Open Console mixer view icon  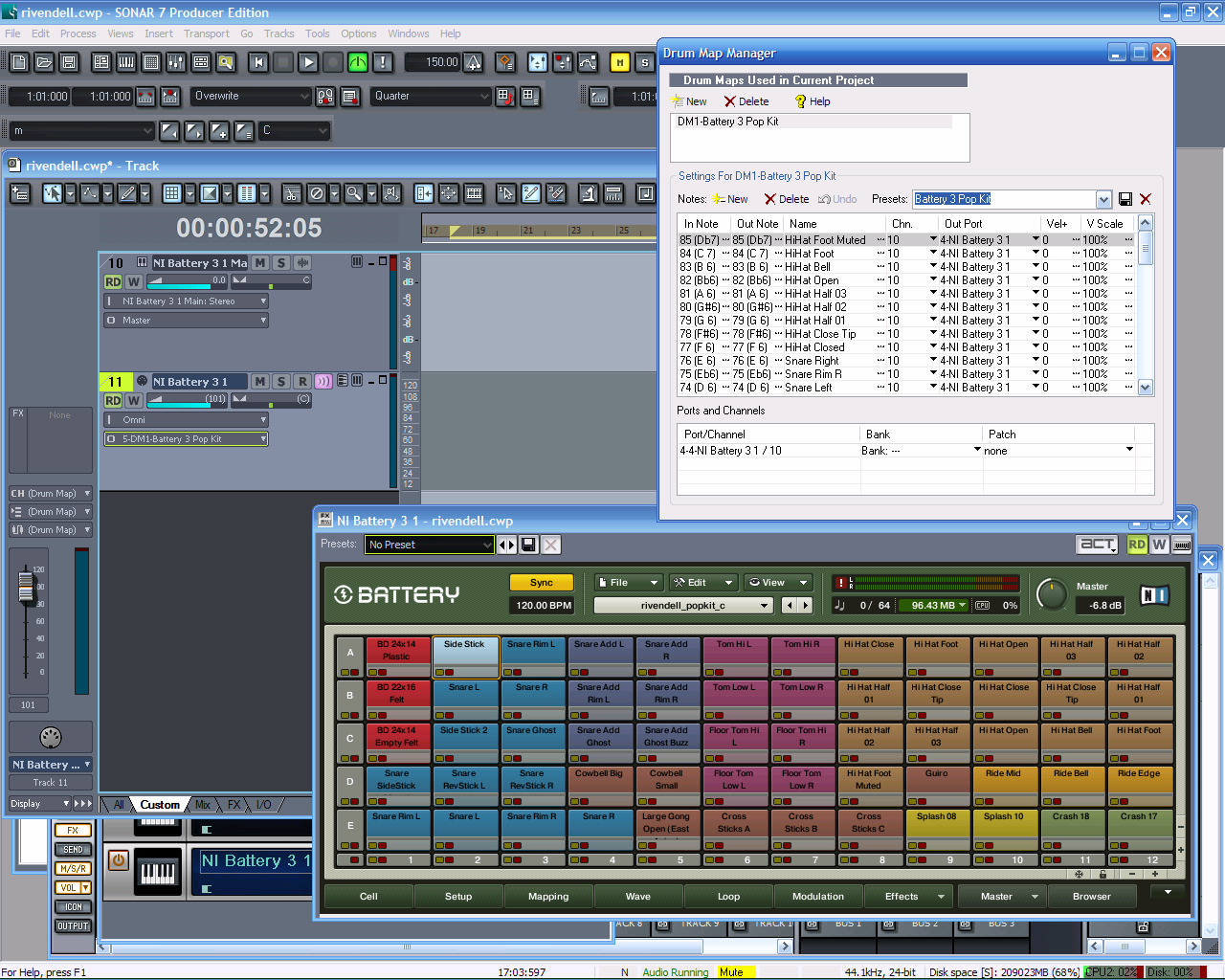click(x=176, y=62)
